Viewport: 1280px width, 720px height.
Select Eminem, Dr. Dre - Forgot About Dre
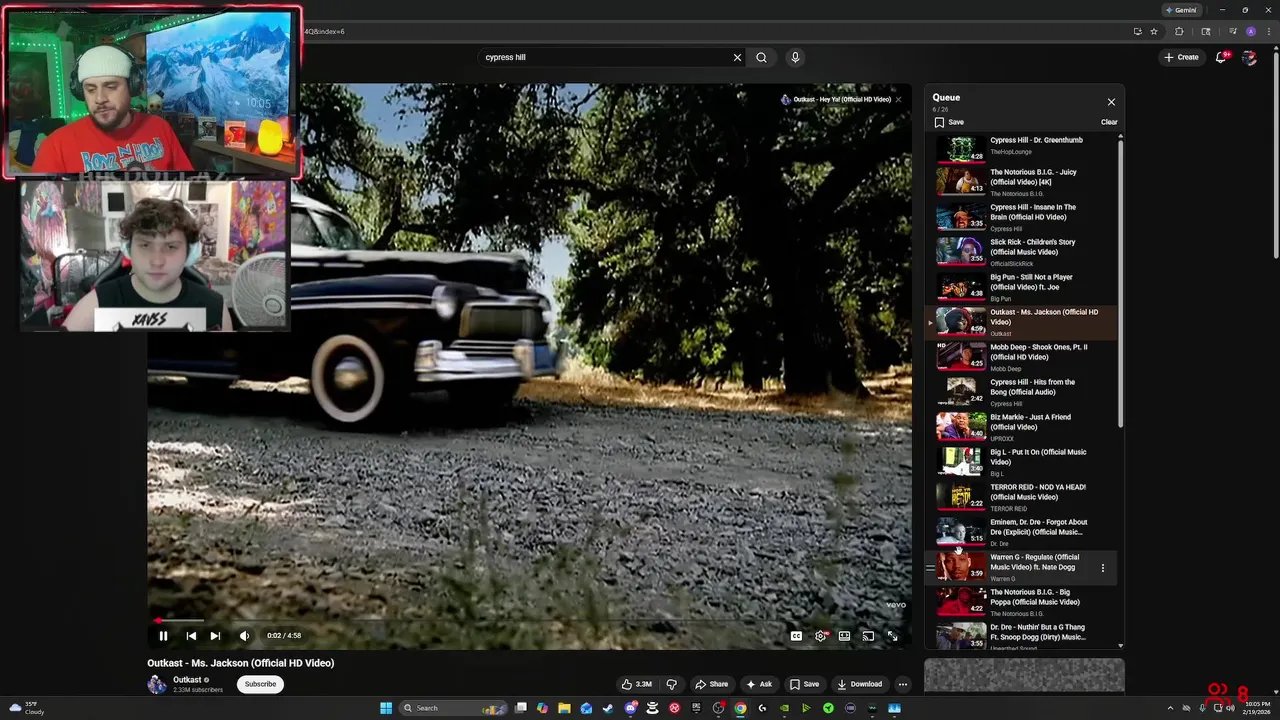pyautogui.click(x=1020, y=531)
